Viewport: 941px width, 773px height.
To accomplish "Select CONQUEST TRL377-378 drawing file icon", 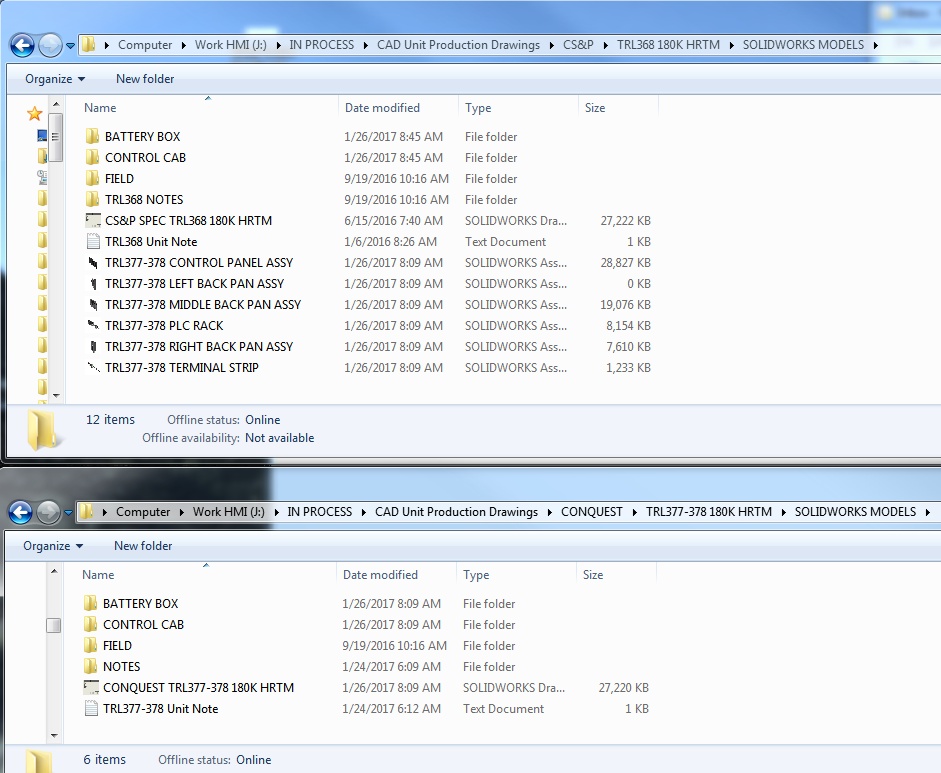I will (91, 687).
